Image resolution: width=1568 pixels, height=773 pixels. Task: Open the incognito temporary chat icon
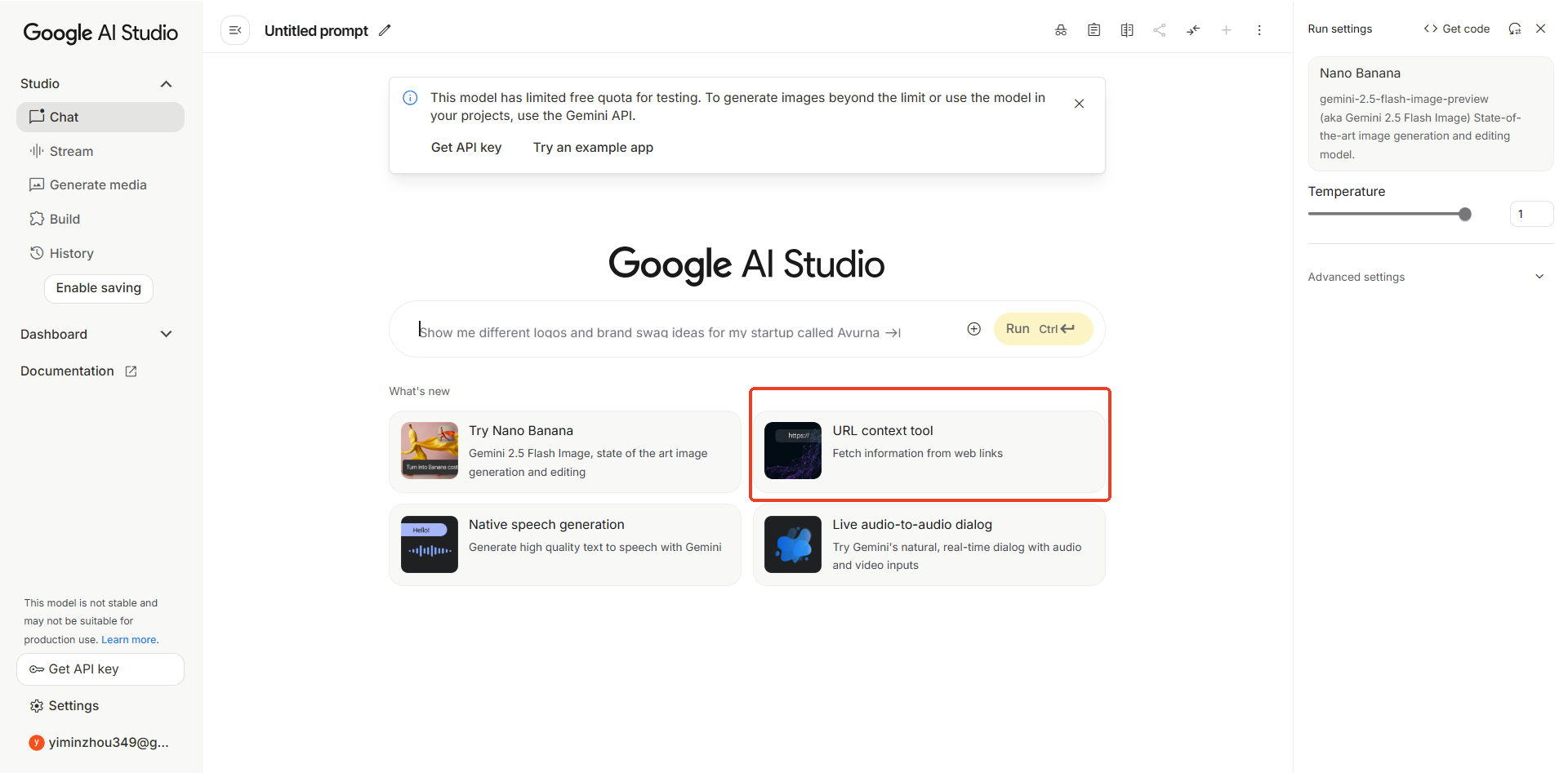click(x=1061, y=29)
